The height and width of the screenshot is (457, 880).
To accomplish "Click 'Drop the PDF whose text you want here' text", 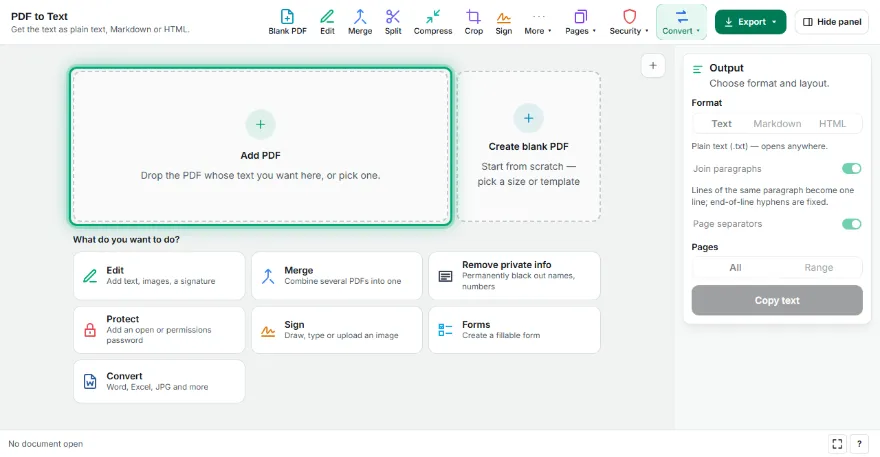I will 260,175.
